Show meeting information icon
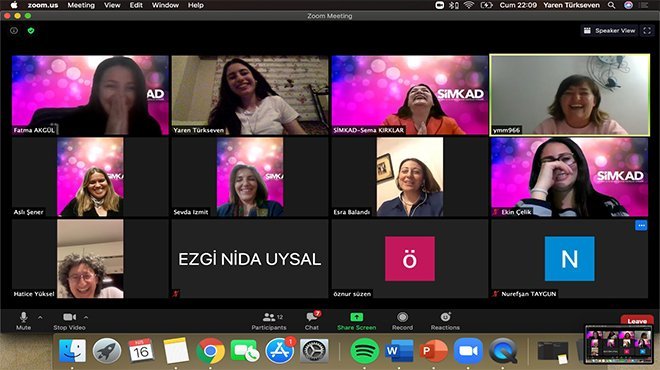 point(14,30)
